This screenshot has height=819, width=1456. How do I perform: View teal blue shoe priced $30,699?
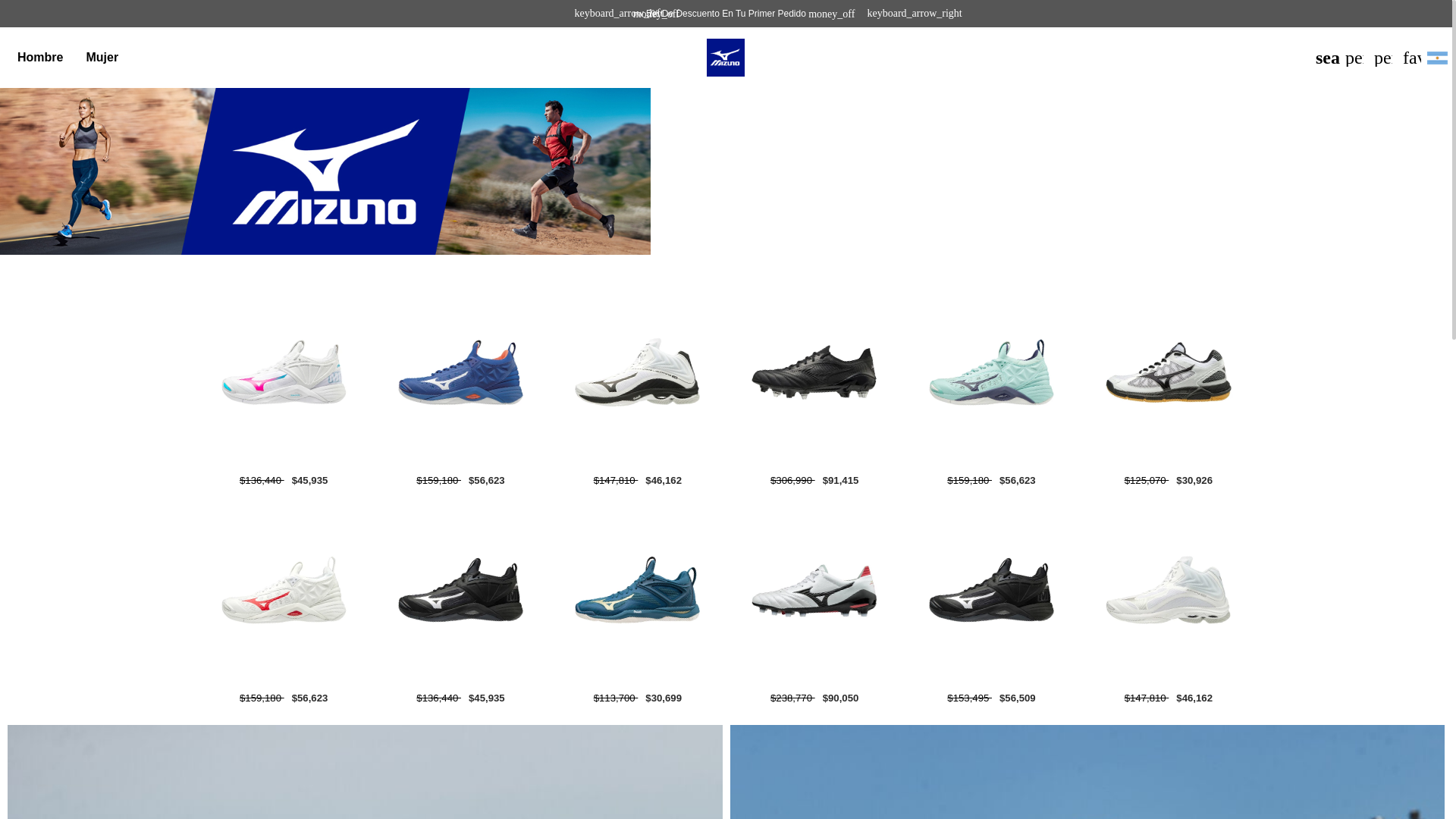(x=637, y=590)
